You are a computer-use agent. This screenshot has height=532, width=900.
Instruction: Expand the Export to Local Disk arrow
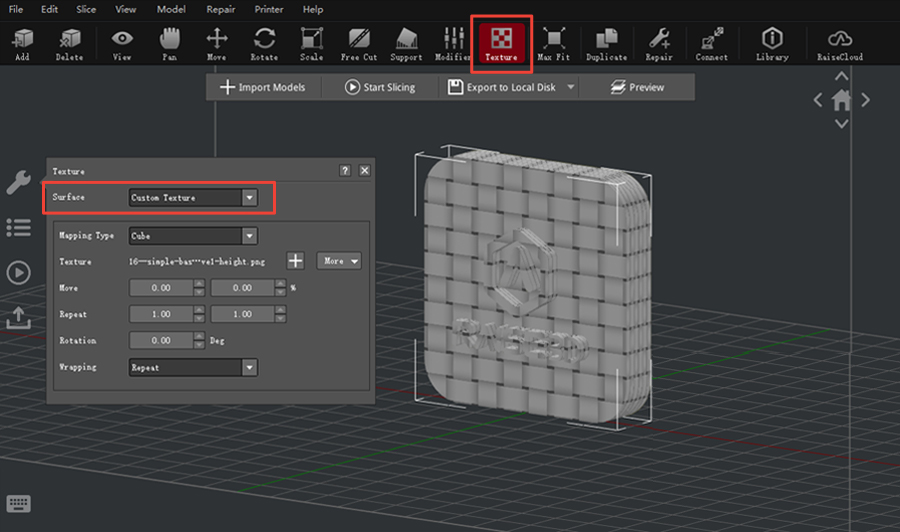tap(571, 87)
